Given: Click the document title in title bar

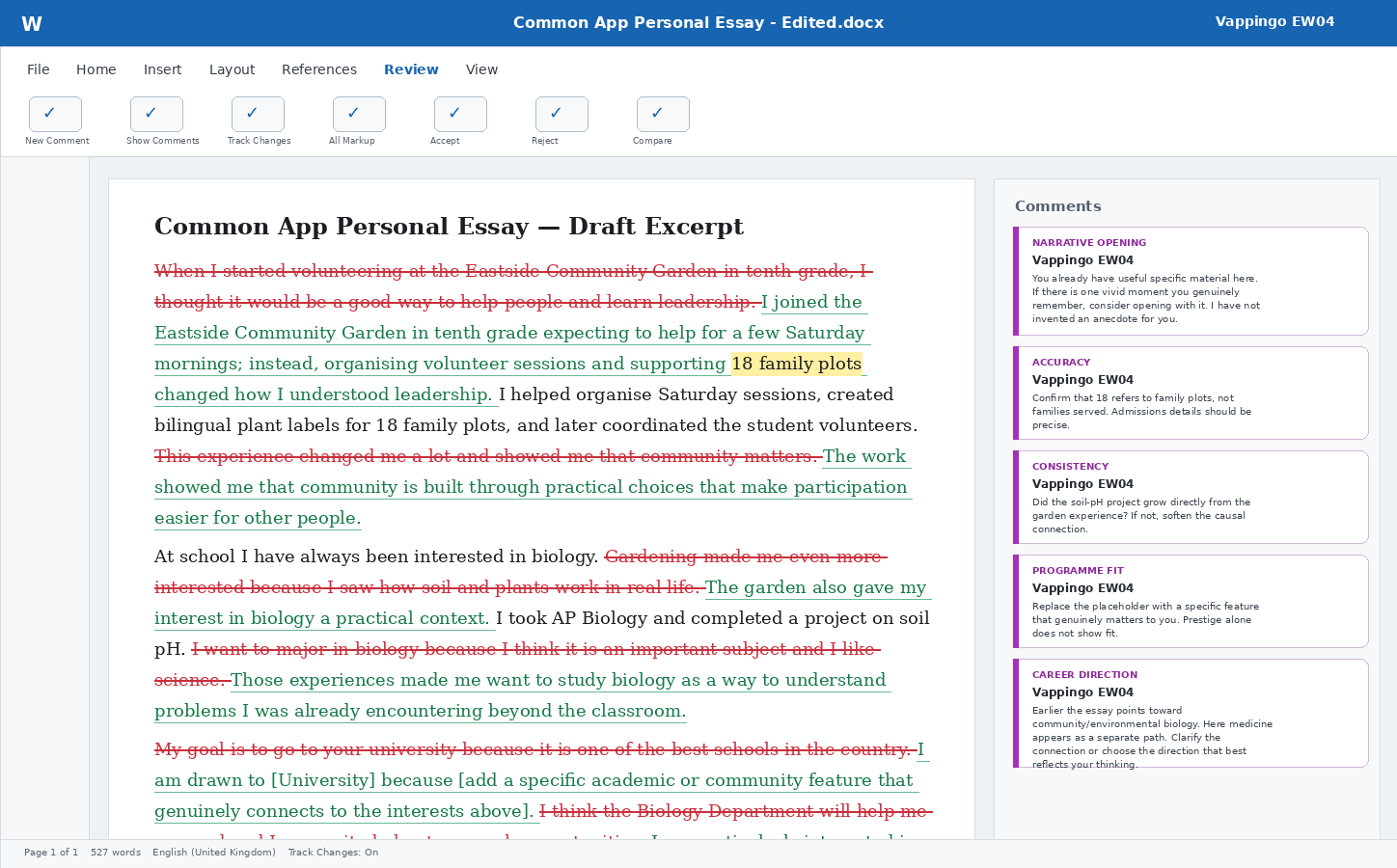Looking at the screenshot, I should point(698,22).
